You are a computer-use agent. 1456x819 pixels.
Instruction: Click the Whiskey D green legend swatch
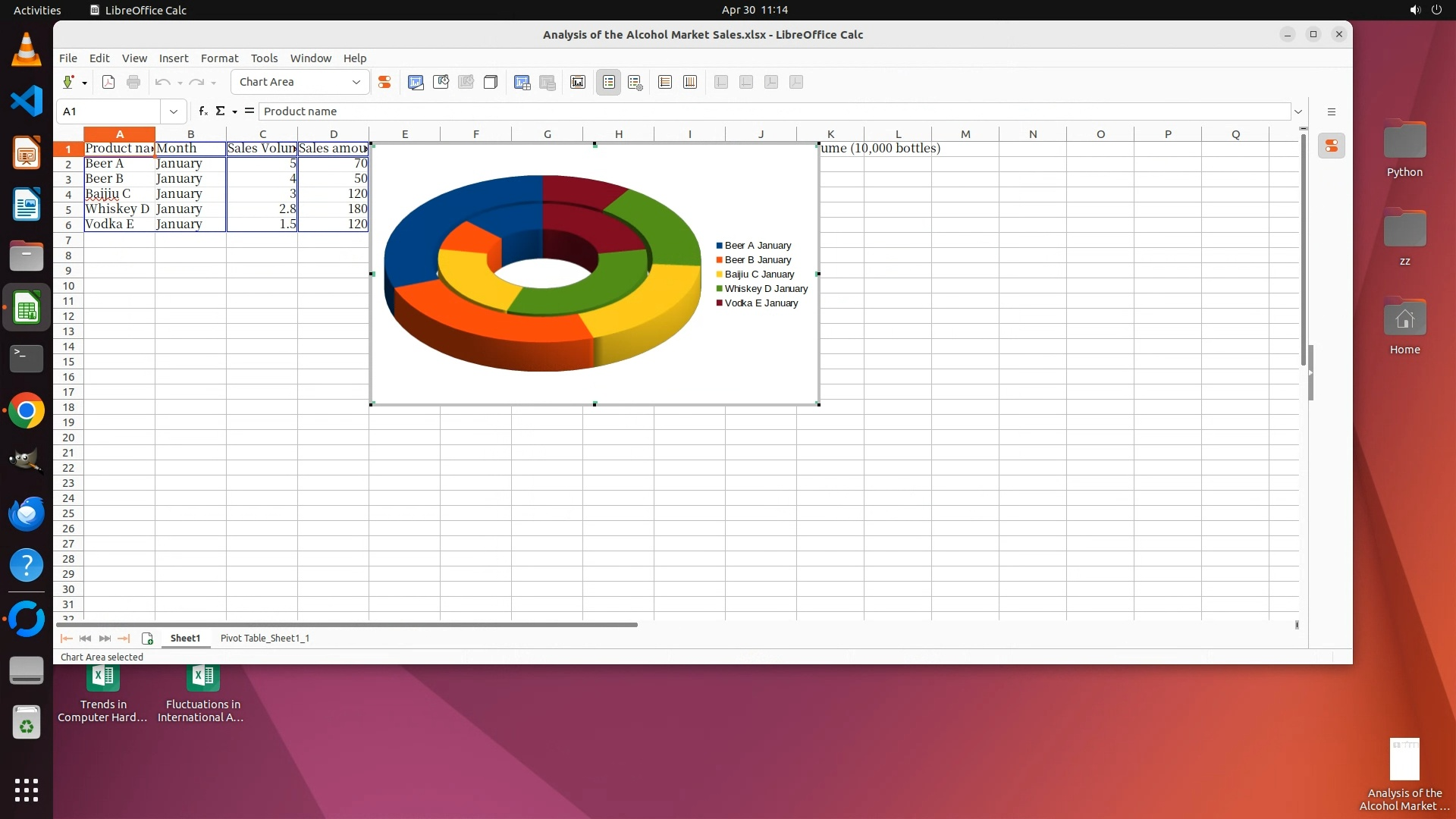tap(719, 289)
